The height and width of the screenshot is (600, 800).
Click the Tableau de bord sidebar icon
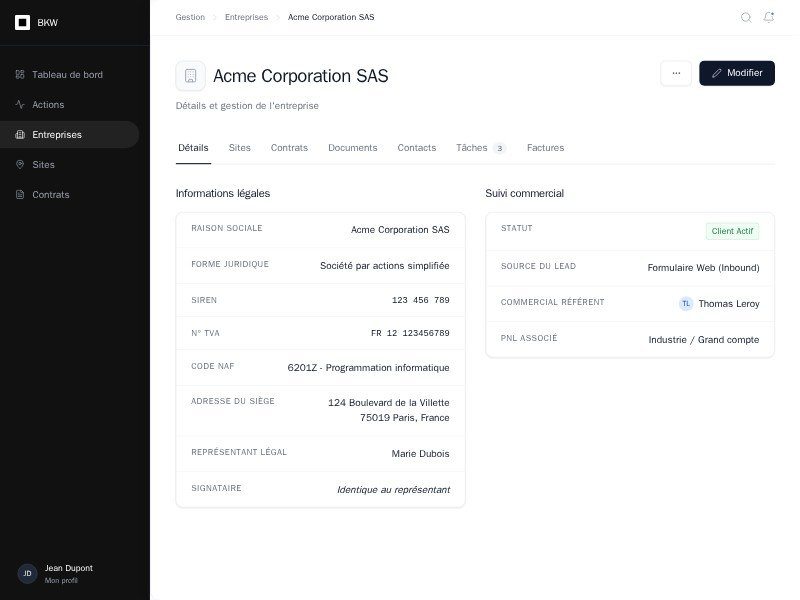tap(20, 75)
